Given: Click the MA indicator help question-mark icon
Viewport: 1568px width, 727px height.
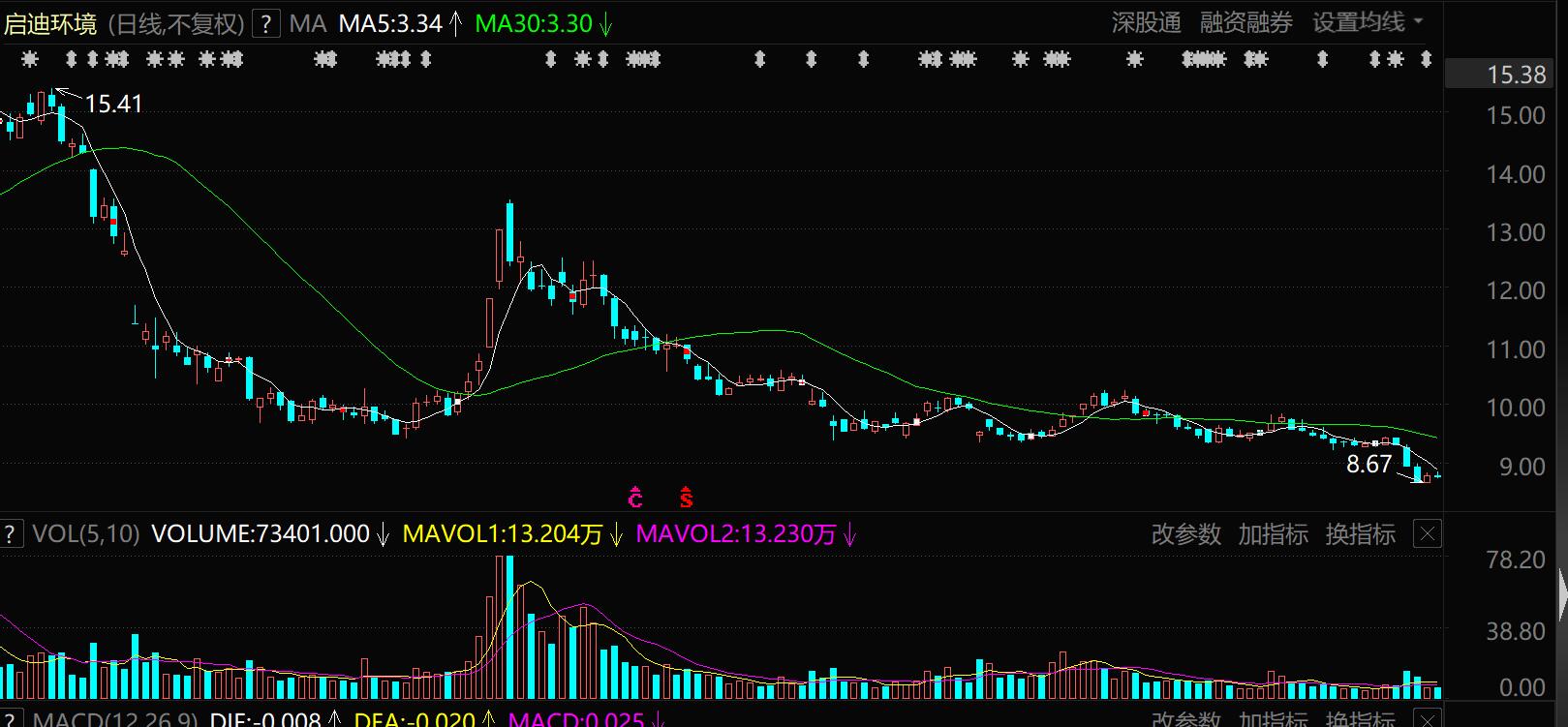Looking at the screenshot, I should [265, 24].
